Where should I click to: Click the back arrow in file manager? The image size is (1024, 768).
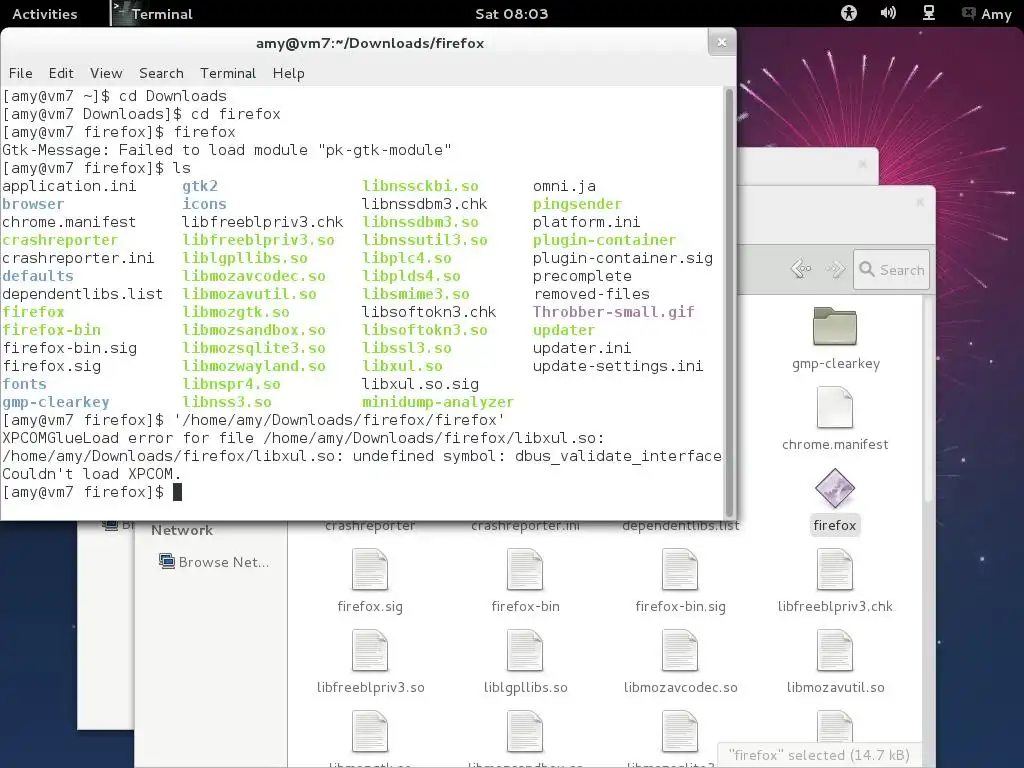click(801, 269)
